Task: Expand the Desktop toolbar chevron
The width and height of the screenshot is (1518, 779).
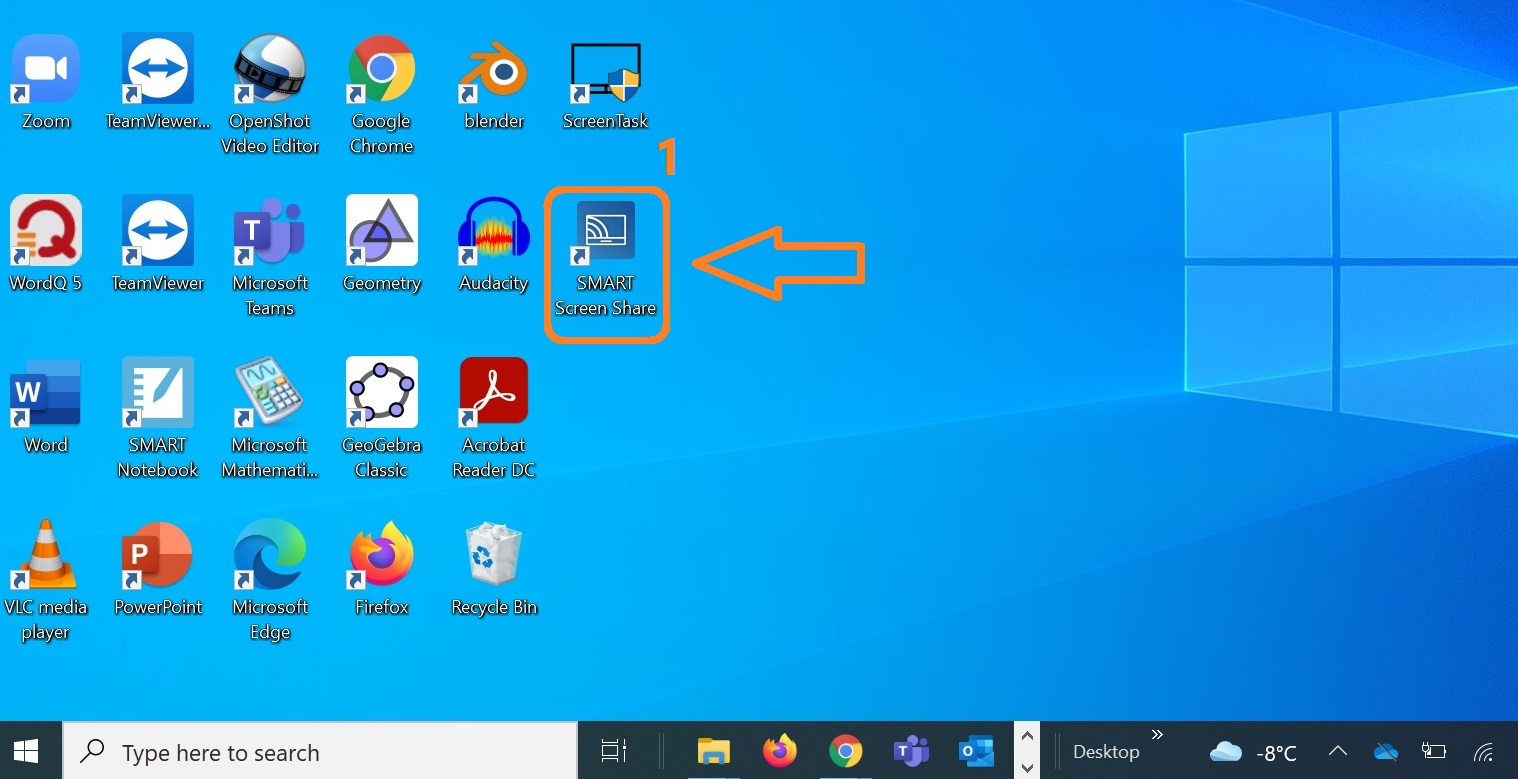Action: click(x=1157, y=735)
